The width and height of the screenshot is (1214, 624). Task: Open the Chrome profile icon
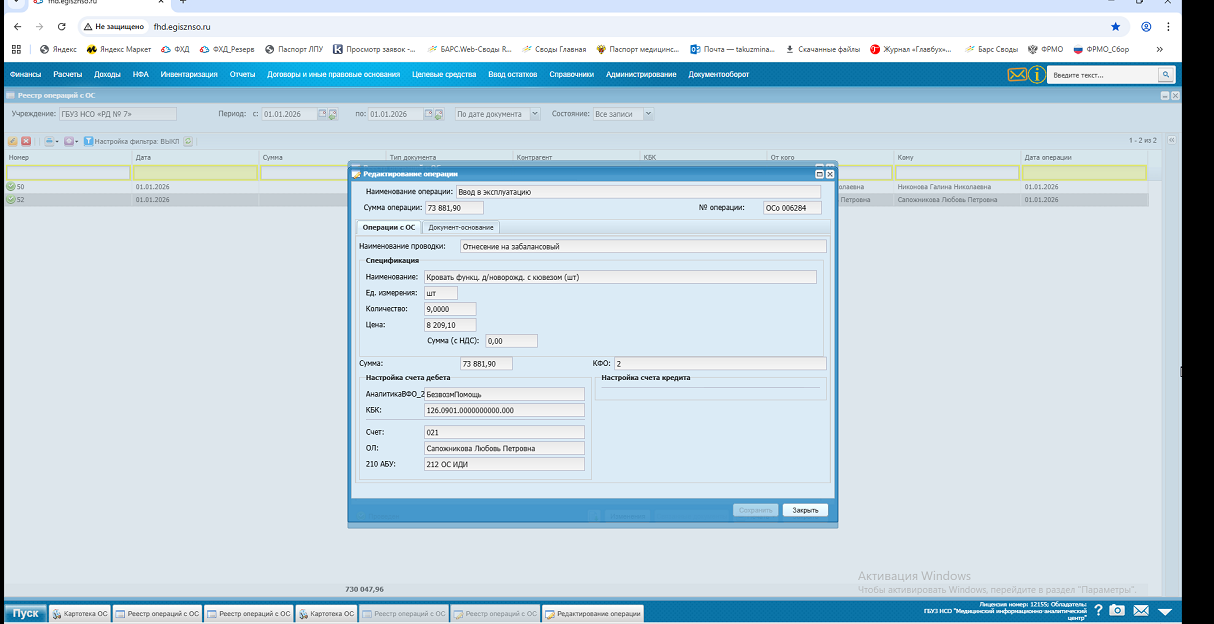click(x=1146, y=26)
